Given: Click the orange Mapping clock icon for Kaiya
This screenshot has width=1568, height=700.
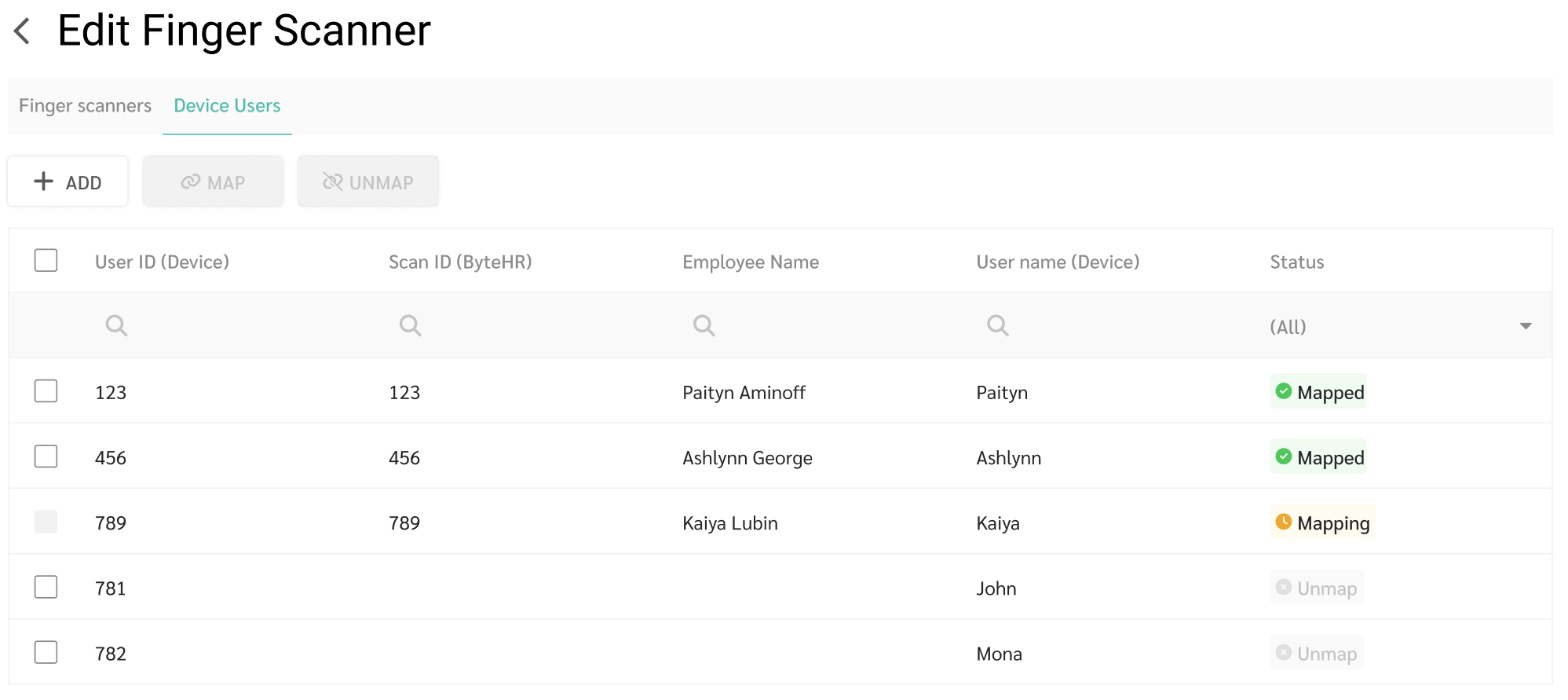Looking at the screenshot, I should [1284, 522].
